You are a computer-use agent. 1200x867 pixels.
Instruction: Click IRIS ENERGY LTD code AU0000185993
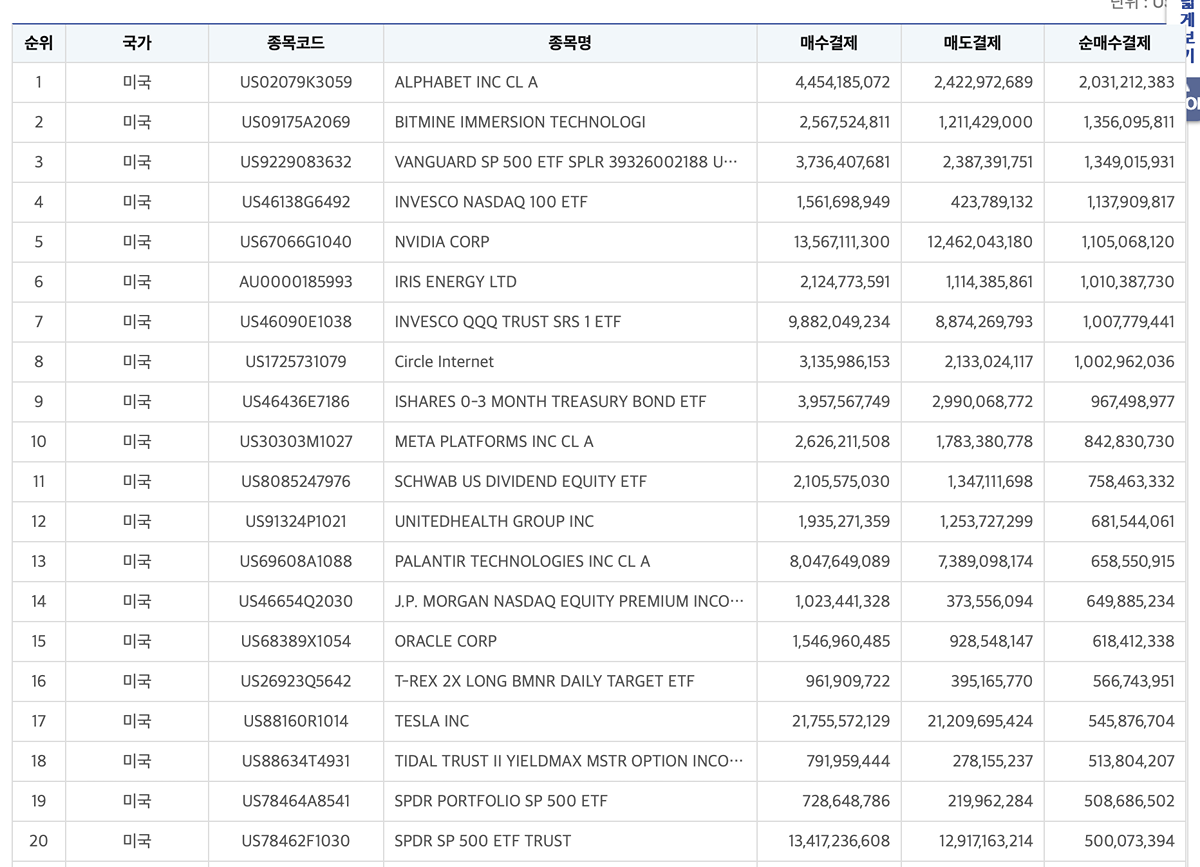(x=296, y=282)
